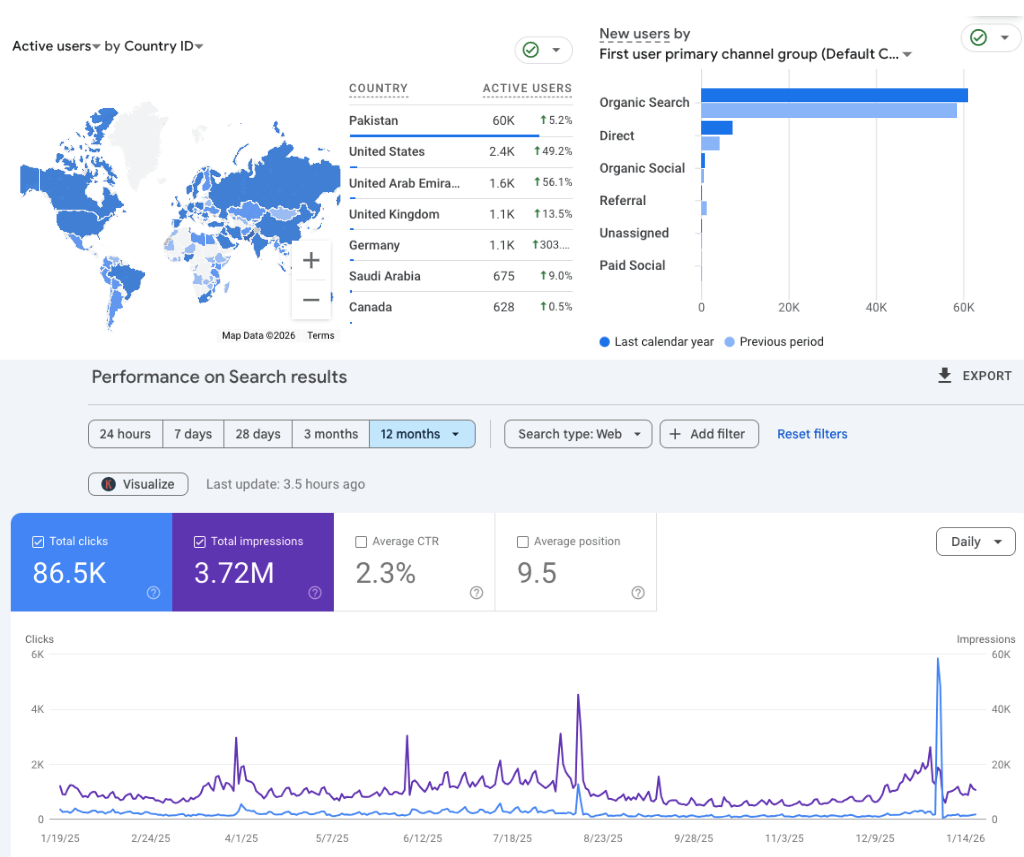Enable the Average position checkbox

pos(522,541)
